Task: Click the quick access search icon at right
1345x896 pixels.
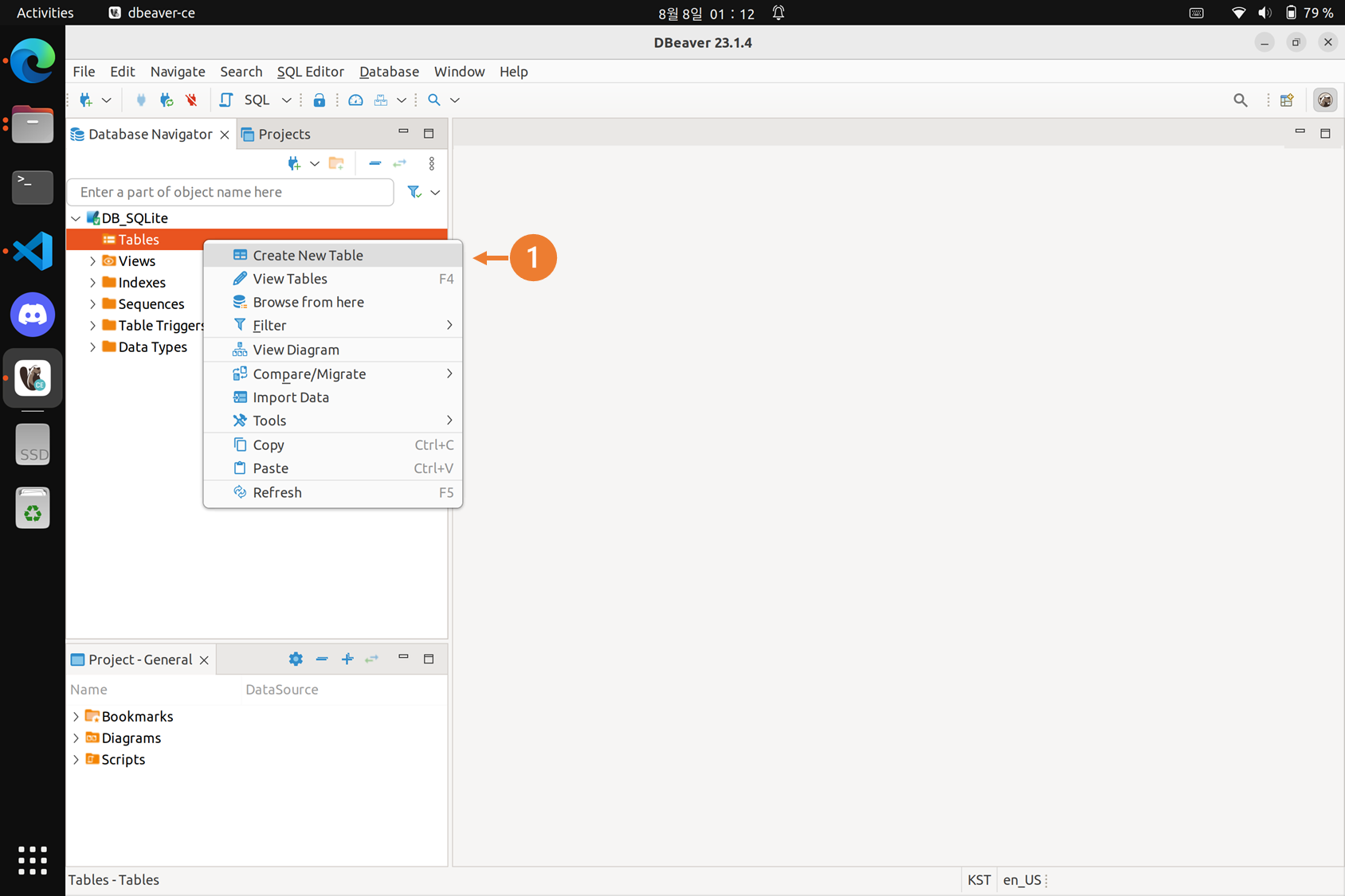Action: 1241,100
